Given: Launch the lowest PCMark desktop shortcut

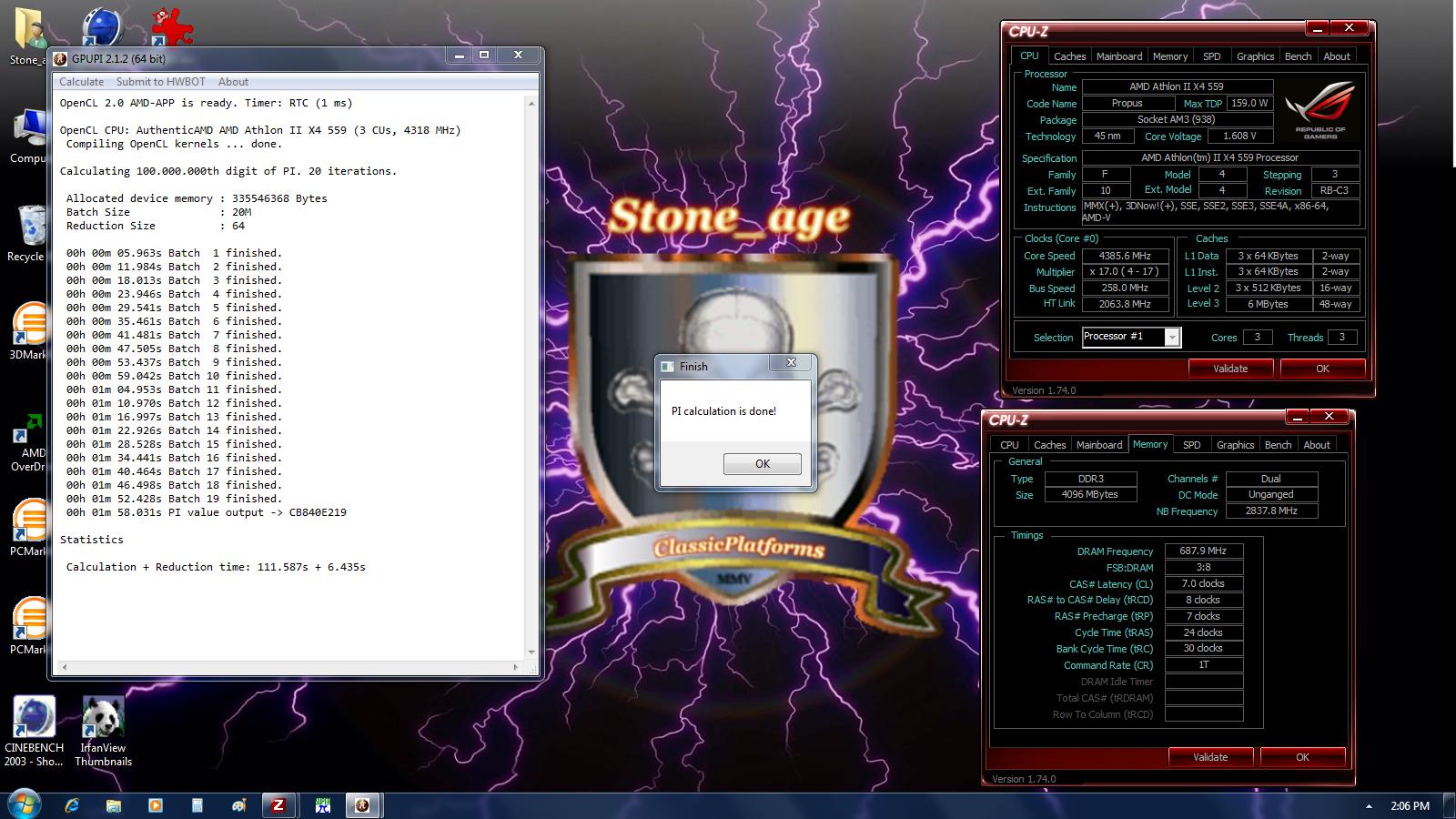Looking at the screenshot, I should [27, 626].
